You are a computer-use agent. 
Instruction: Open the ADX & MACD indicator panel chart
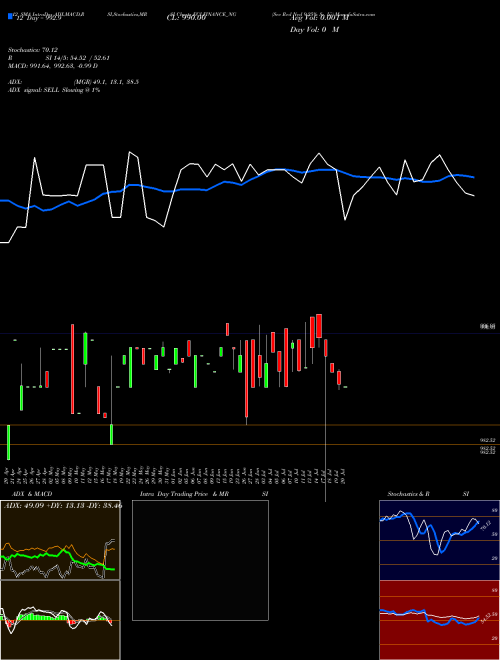pyautogui.click(x=60, y=540)
